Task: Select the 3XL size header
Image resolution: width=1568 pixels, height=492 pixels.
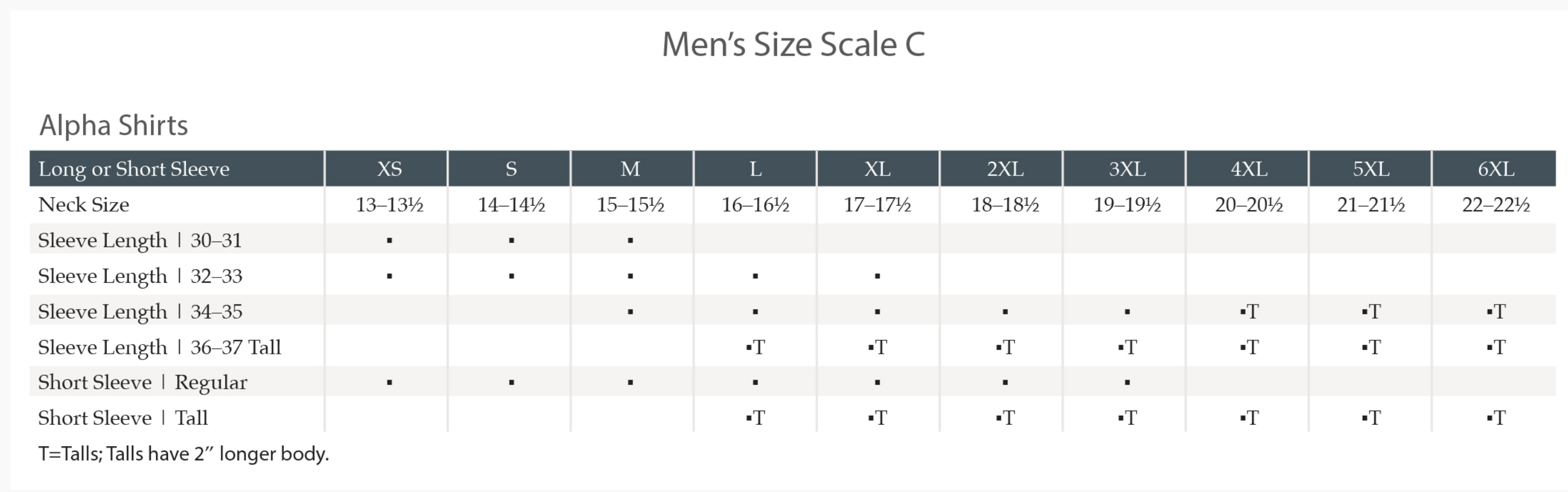Action: [1127, 169]
